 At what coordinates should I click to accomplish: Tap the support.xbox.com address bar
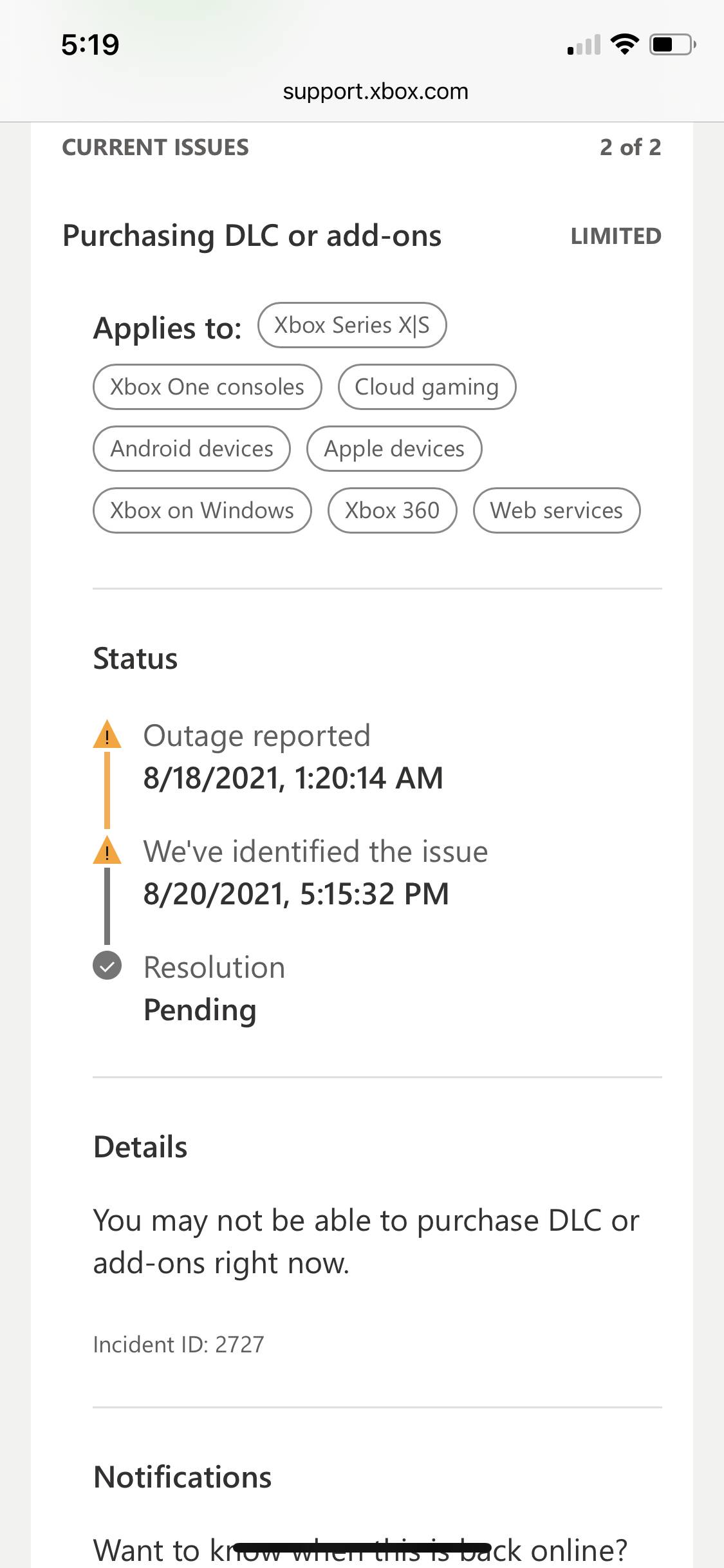(x=375, y=91)
